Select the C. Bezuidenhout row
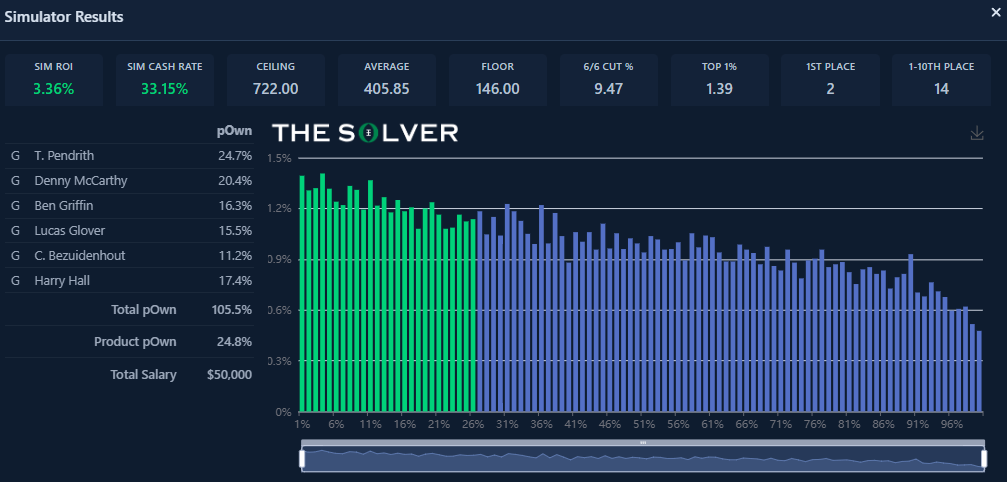 click(129, 255)
